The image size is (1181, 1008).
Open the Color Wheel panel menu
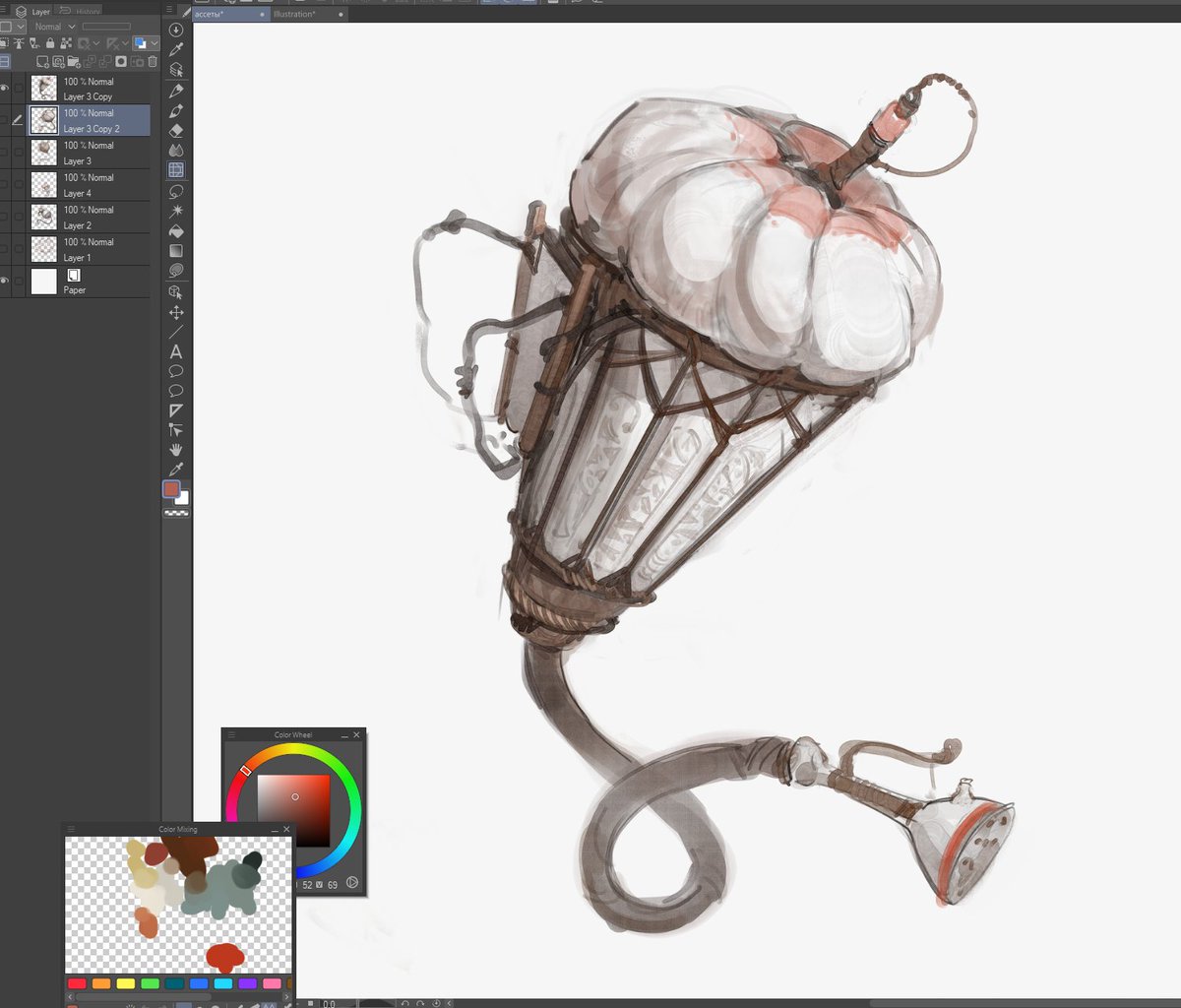pyautogui.click(x=231, y=734)
